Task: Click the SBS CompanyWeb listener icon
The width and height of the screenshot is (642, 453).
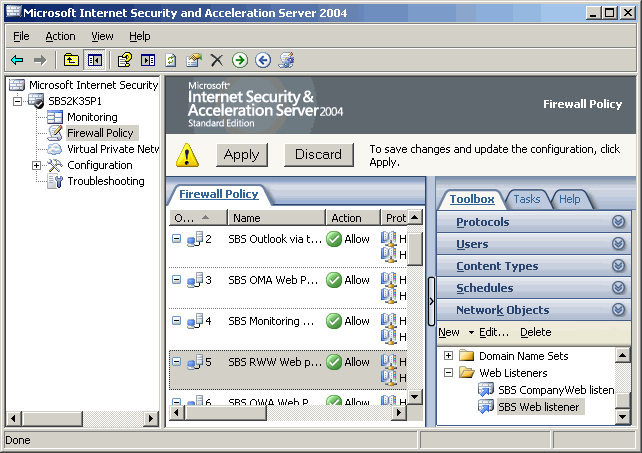Action: [x=486, y=390]
